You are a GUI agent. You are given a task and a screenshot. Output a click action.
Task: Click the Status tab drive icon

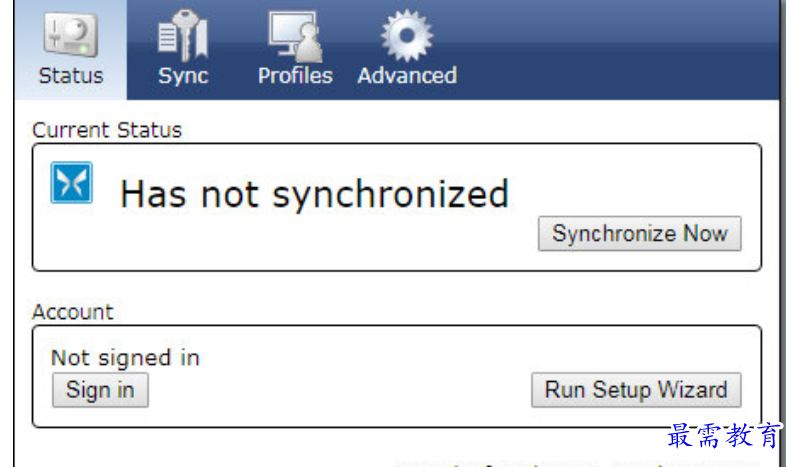(x=69, y=34)
